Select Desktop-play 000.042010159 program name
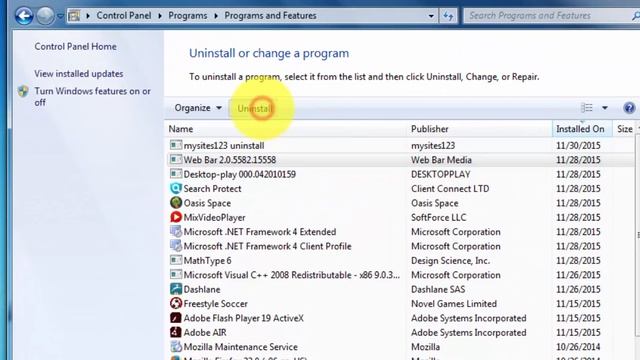This screenshot has height=360, width=640. point(240,174)
